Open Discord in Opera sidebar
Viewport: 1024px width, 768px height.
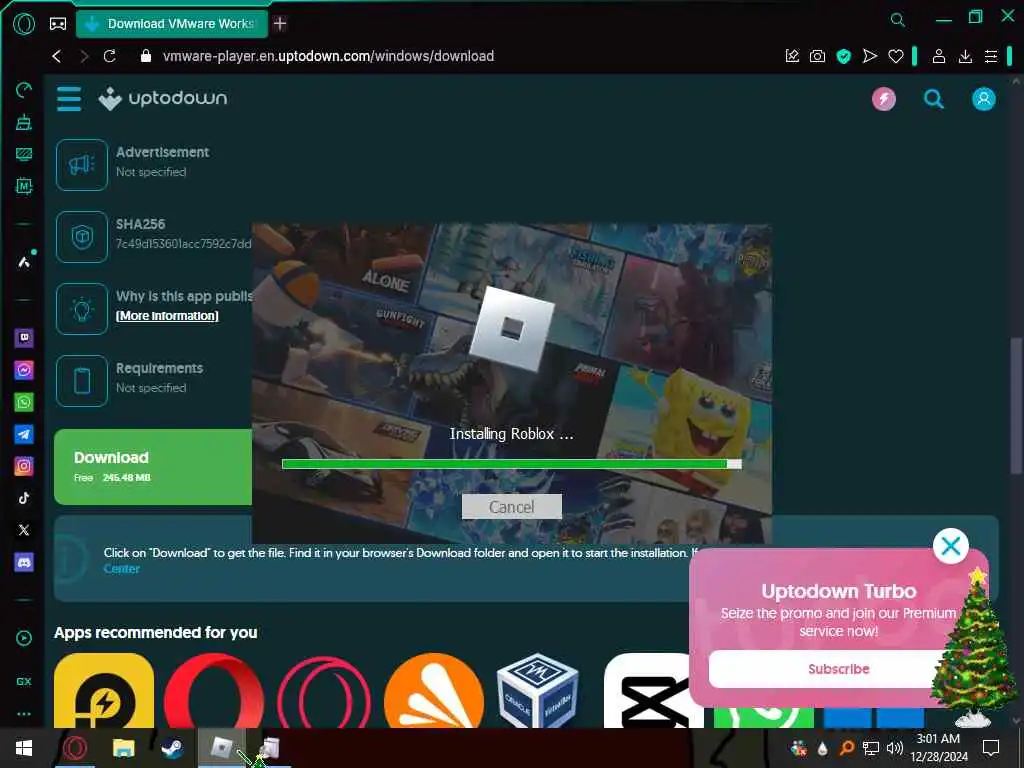tap(24, 562)
